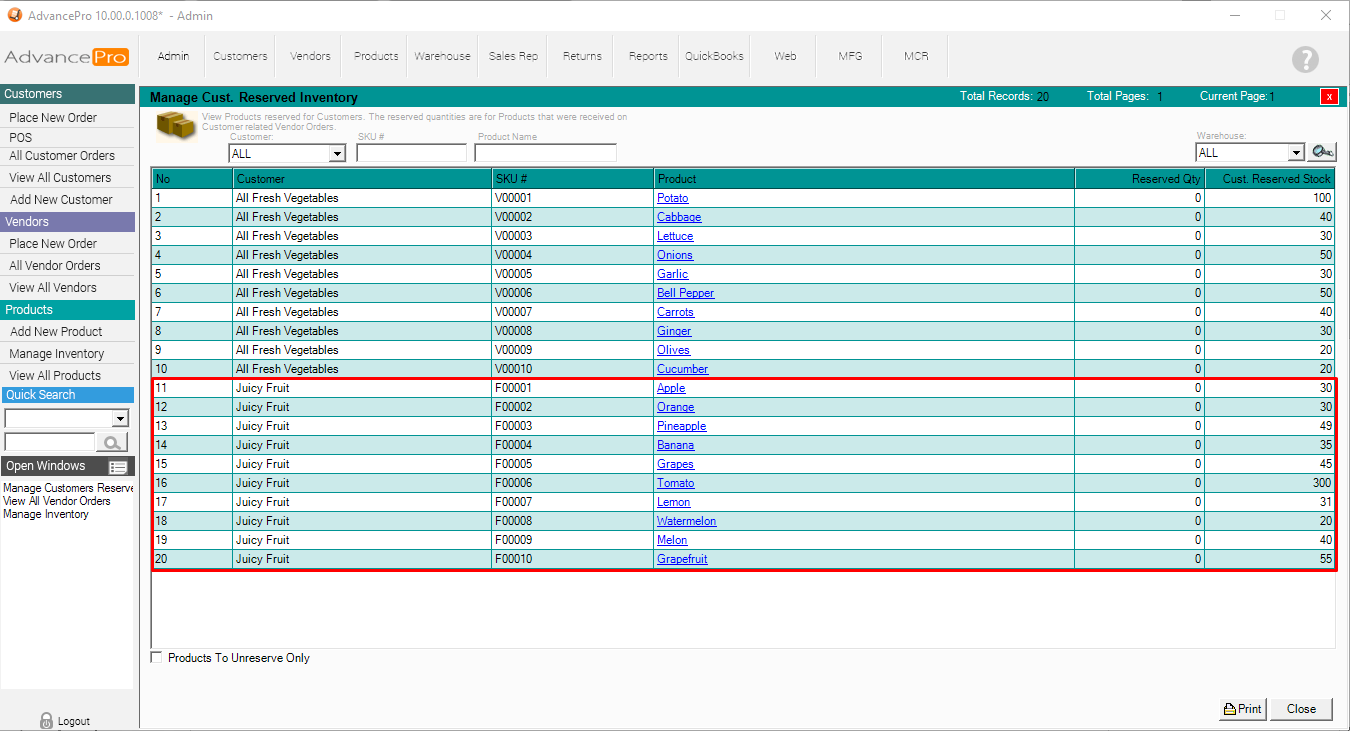1350x731 pixels.
Task: Open the Bell Pepper product link
Action: (685, 293)
